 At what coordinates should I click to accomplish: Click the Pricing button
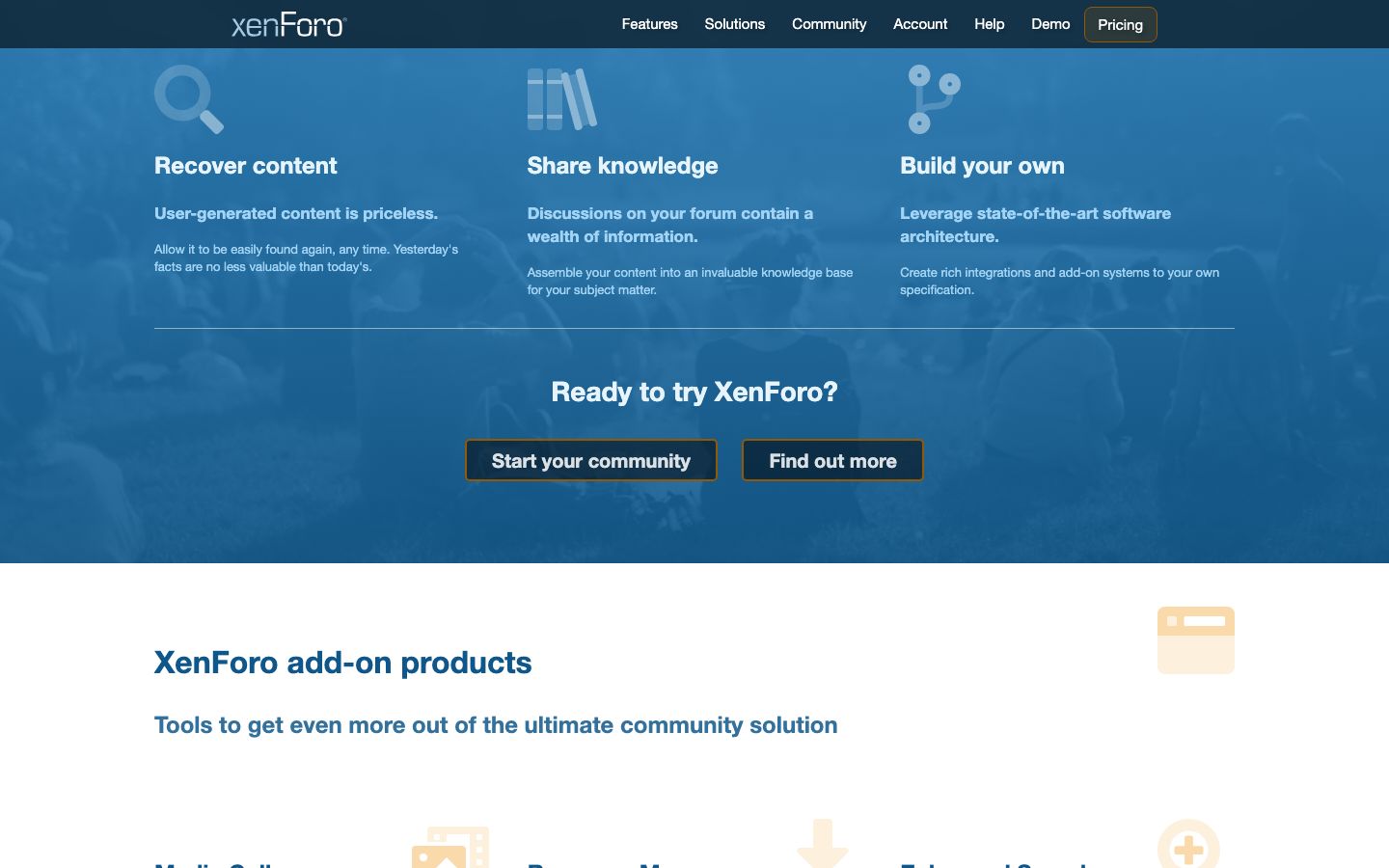pyautogui.click(x=1120, y=25)
